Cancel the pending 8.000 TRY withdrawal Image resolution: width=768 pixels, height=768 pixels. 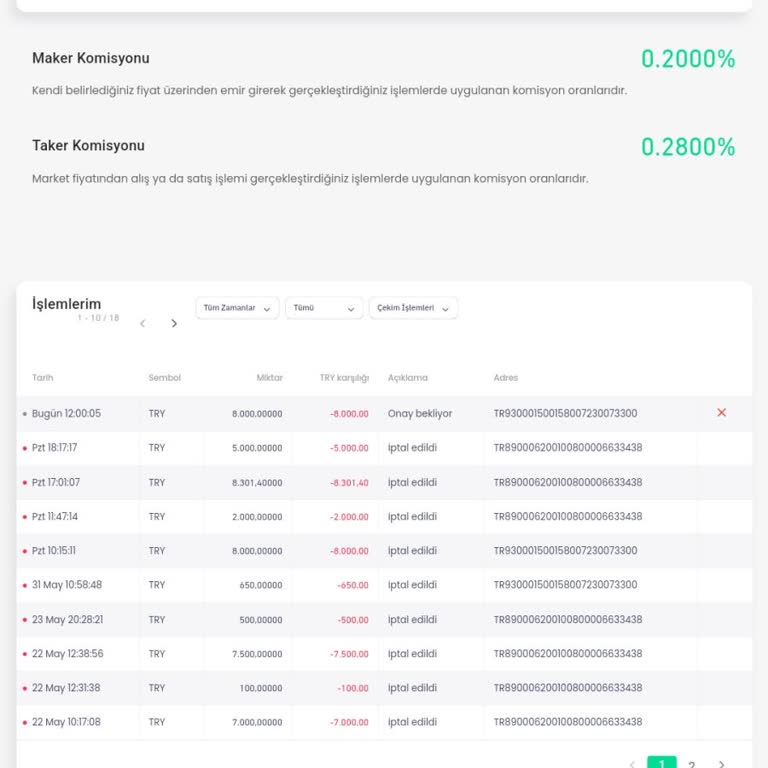coord(721,412)
